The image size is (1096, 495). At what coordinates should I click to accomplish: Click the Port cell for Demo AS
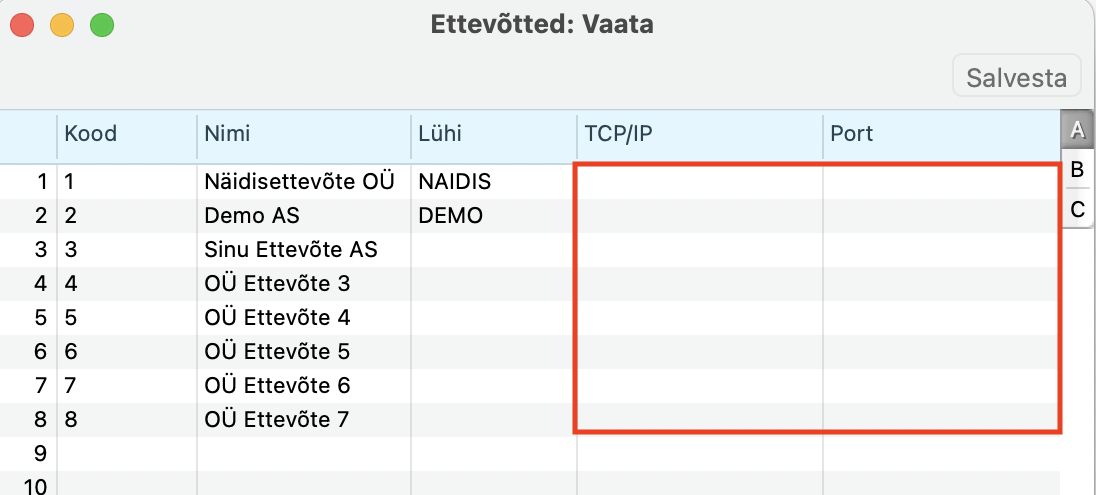[940, 216]
